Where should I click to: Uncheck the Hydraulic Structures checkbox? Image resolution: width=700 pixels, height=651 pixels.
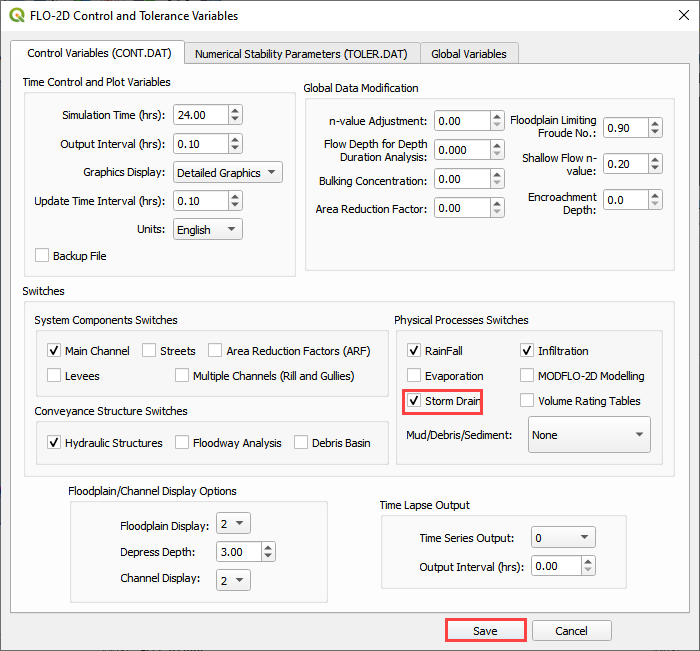pyautogui.click(x=55, y=442)
